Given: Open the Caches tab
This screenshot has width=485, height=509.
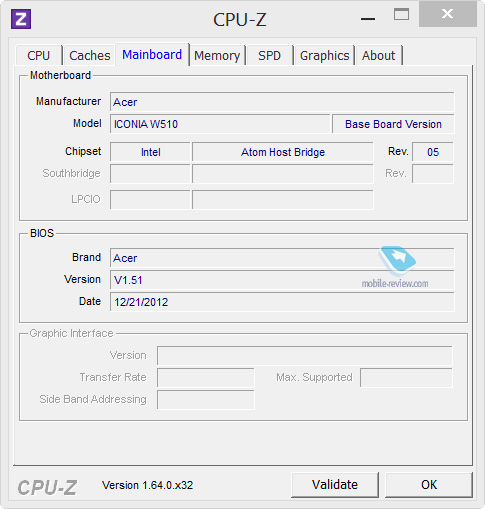Looking at the screenshot, I should click(89, 55).
